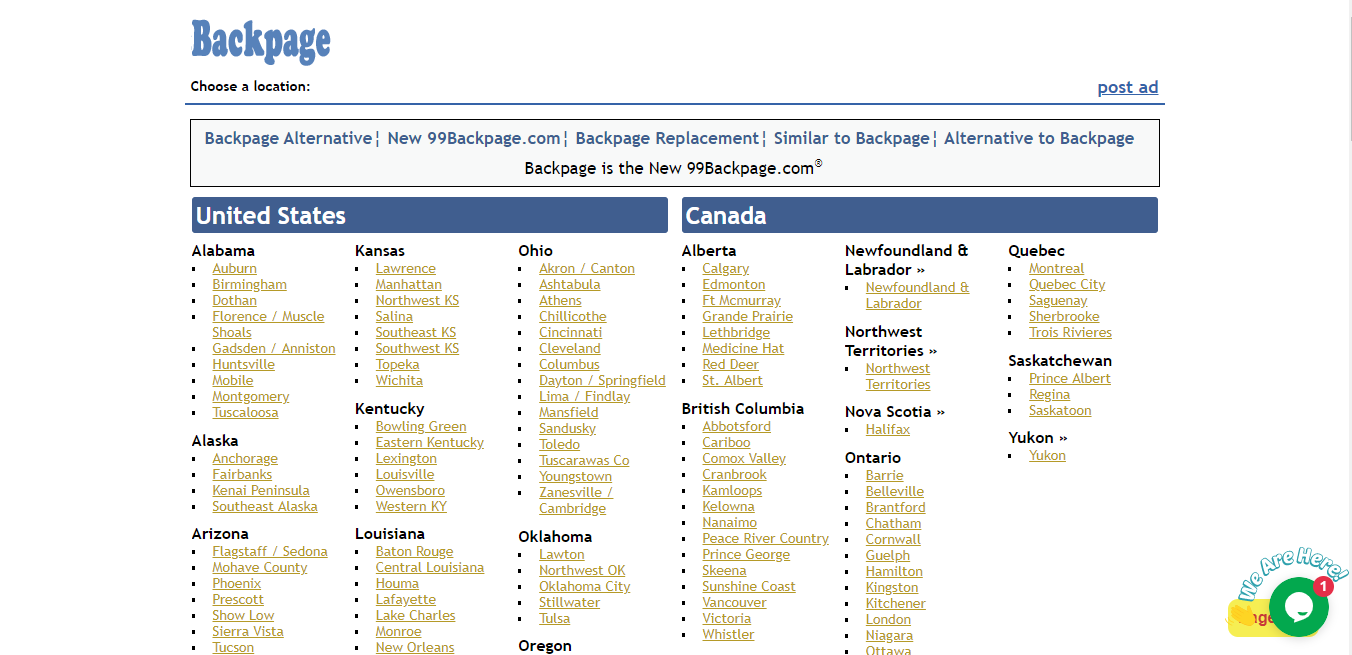Open Alternative to Backpage link
Image resolution: width=1352 pixels, height=655 pixels.
(x=1039, y=138)
